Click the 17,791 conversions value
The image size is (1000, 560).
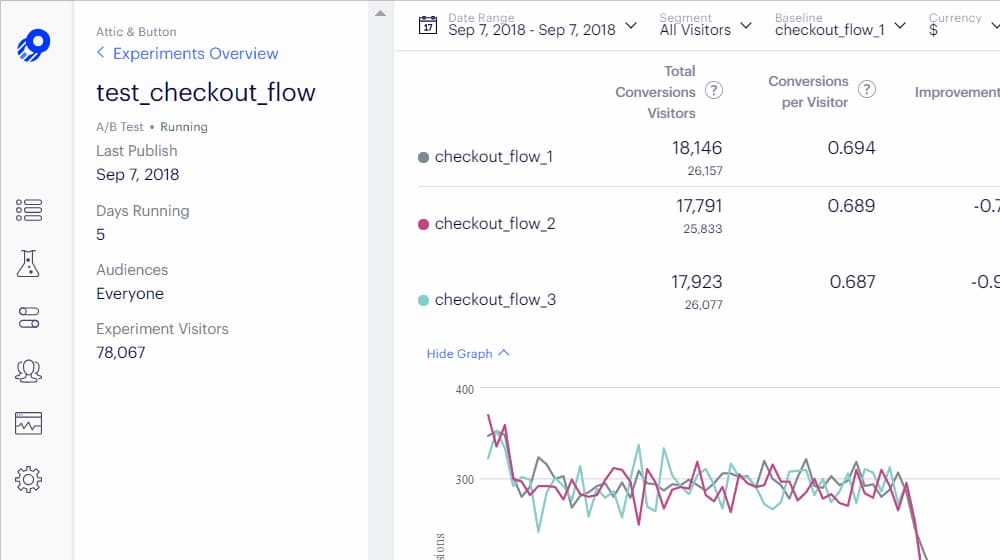point(699,206)
